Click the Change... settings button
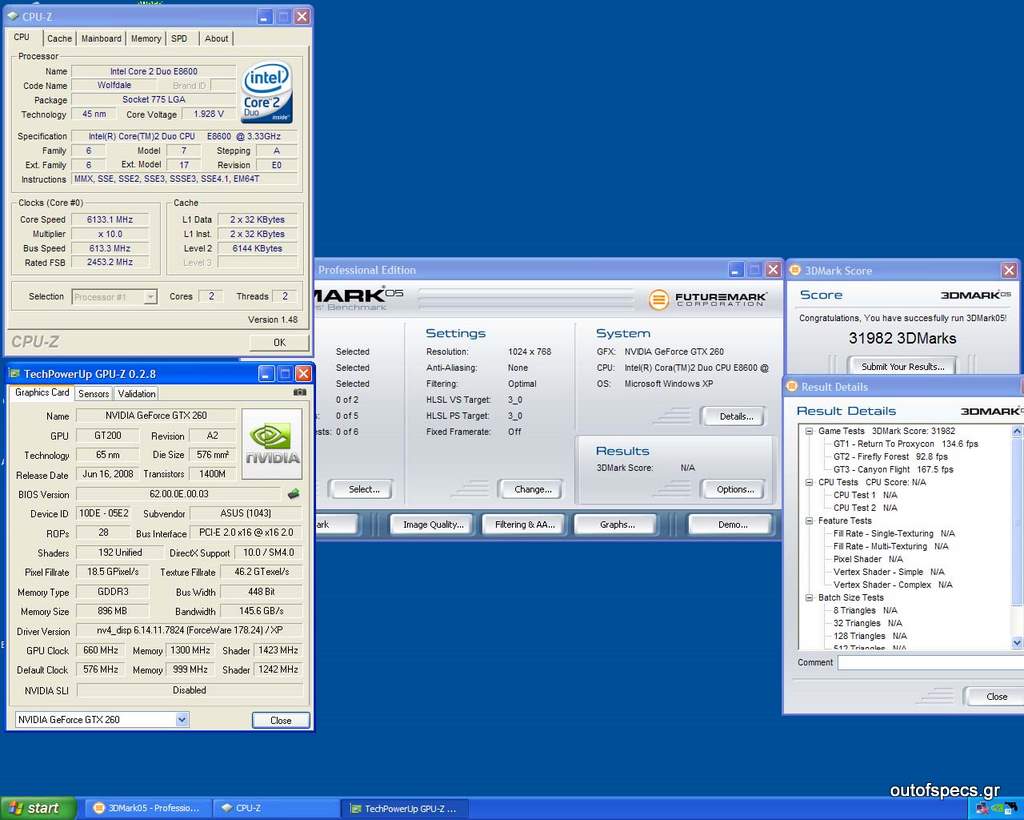 coord(532,489)
